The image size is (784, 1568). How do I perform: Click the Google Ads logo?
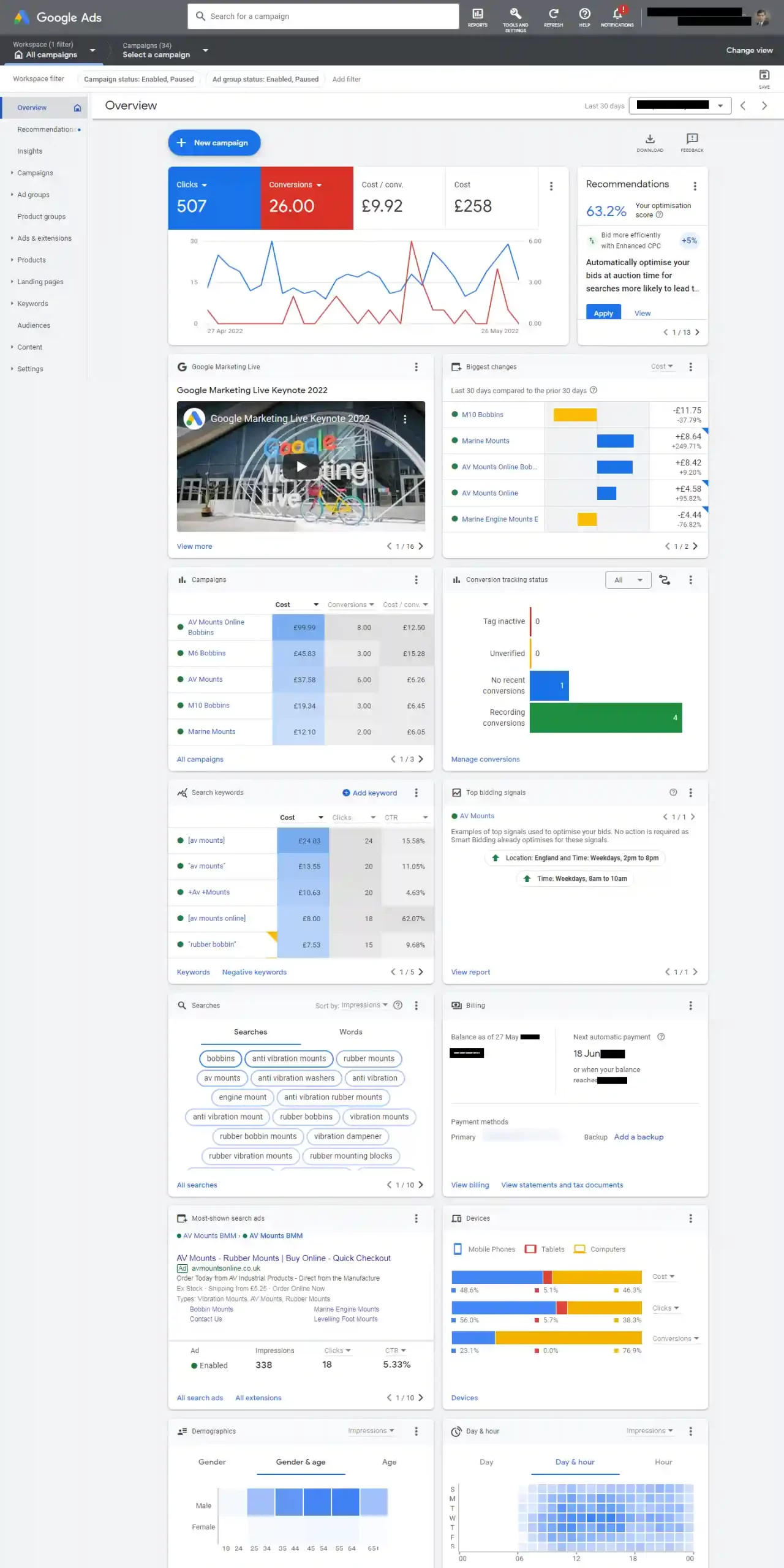[x=58, y=17]
